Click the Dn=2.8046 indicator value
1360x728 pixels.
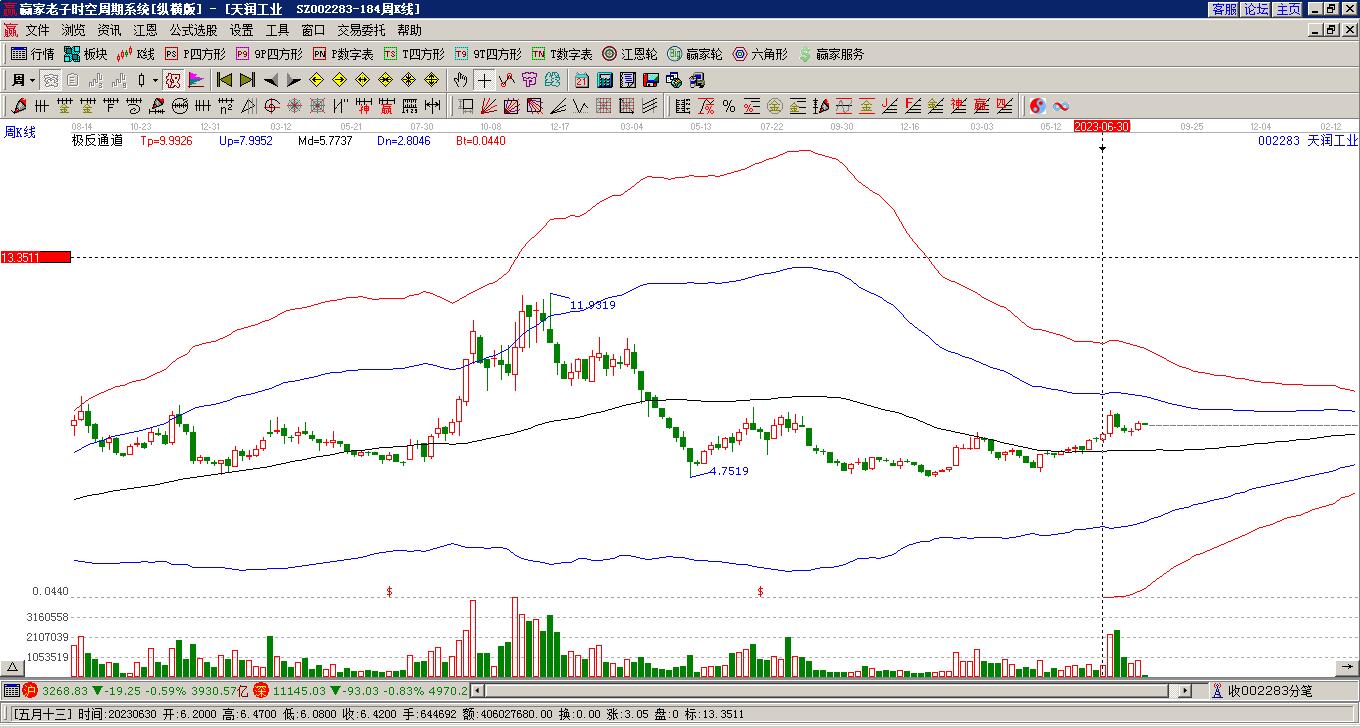[x=404, y=141]
